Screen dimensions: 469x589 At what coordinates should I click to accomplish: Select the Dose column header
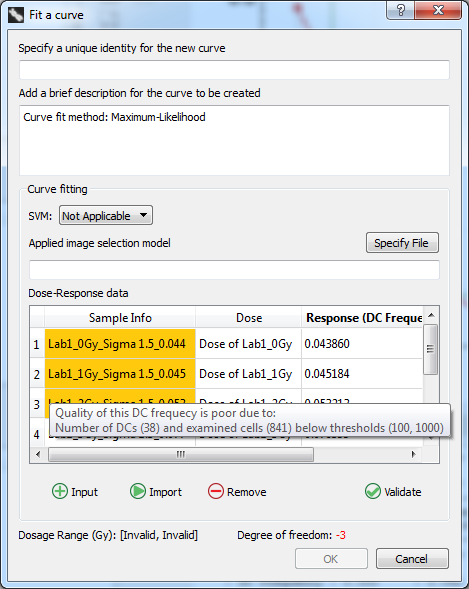click(x=249, y=318)
